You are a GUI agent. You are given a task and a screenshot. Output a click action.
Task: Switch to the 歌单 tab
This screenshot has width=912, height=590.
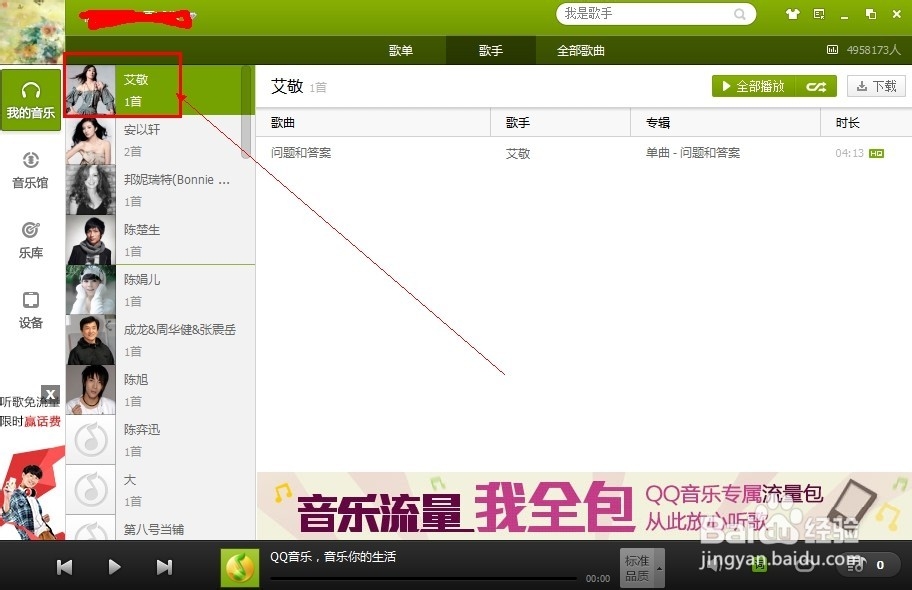coord(400,50)
